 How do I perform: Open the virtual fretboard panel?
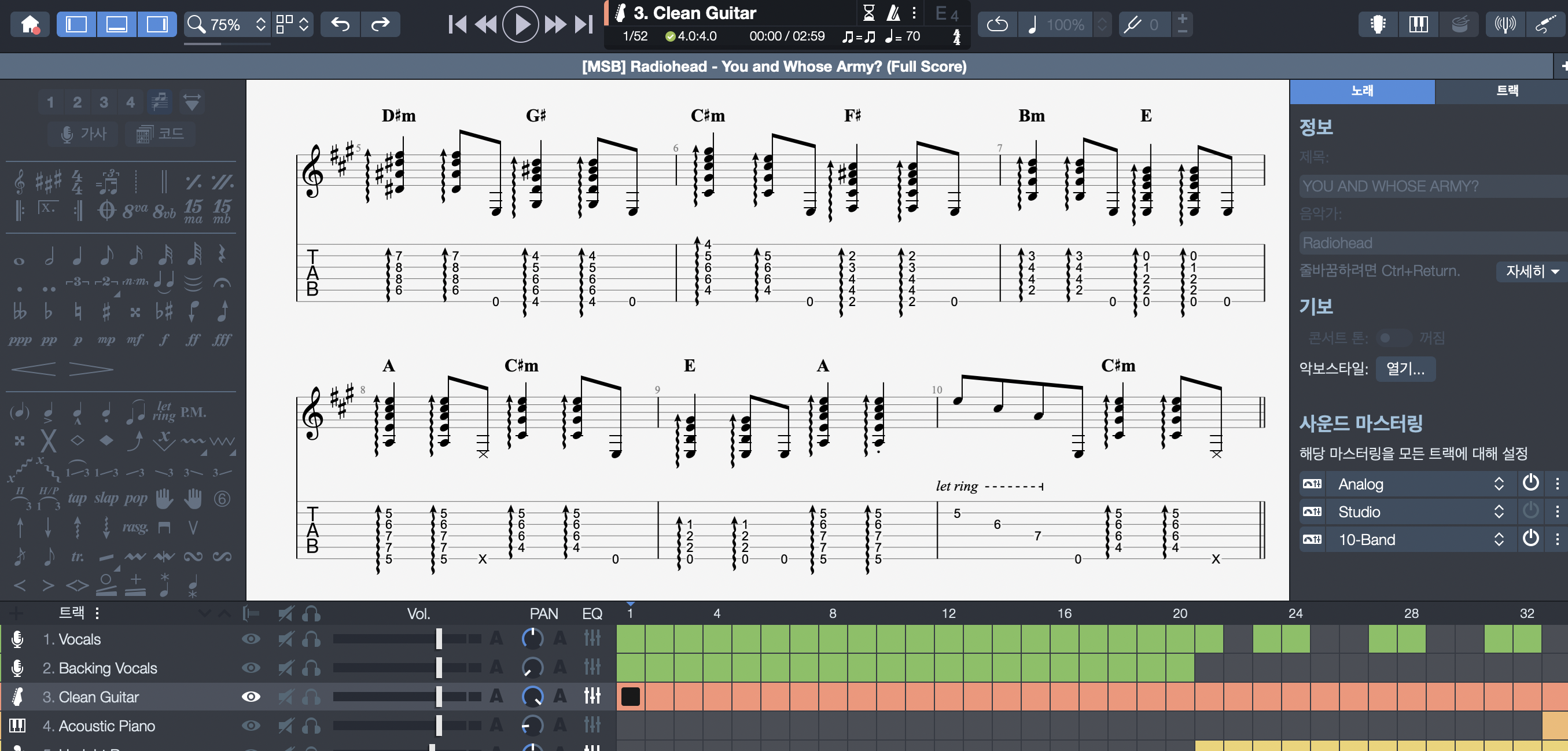[1378, 24]
